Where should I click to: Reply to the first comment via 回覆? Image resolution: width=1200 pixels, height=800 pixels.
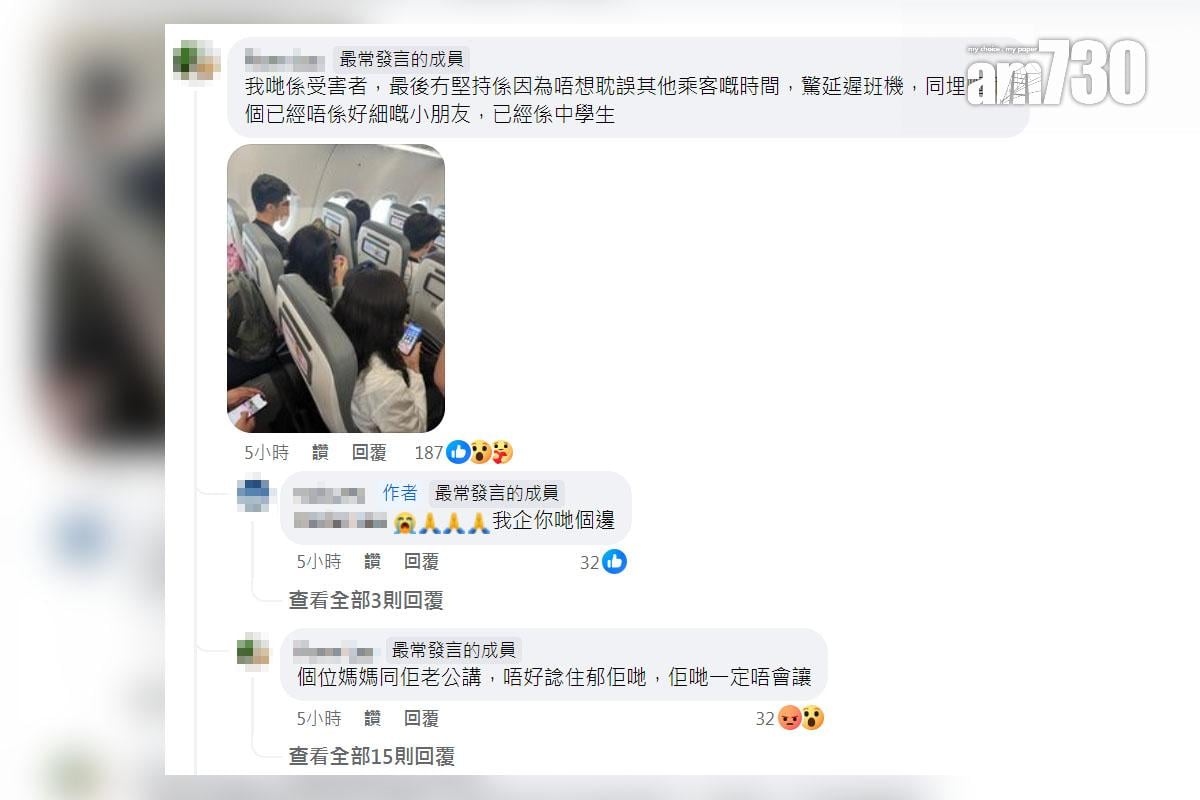pyautogui.click(x=369, y=453)
